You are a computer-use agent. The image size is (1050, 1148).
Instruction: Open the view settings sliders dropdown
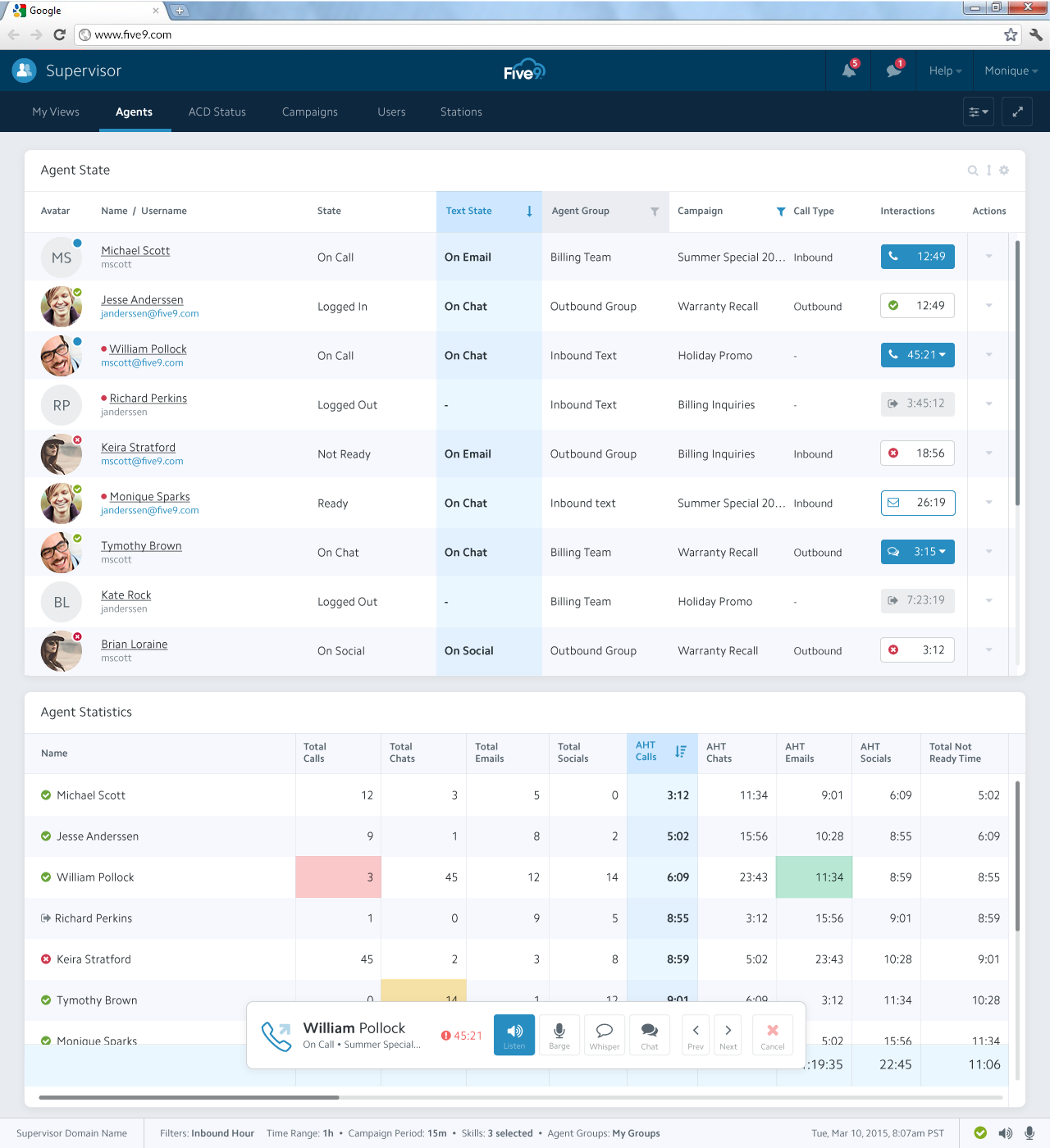coord(979,112)
